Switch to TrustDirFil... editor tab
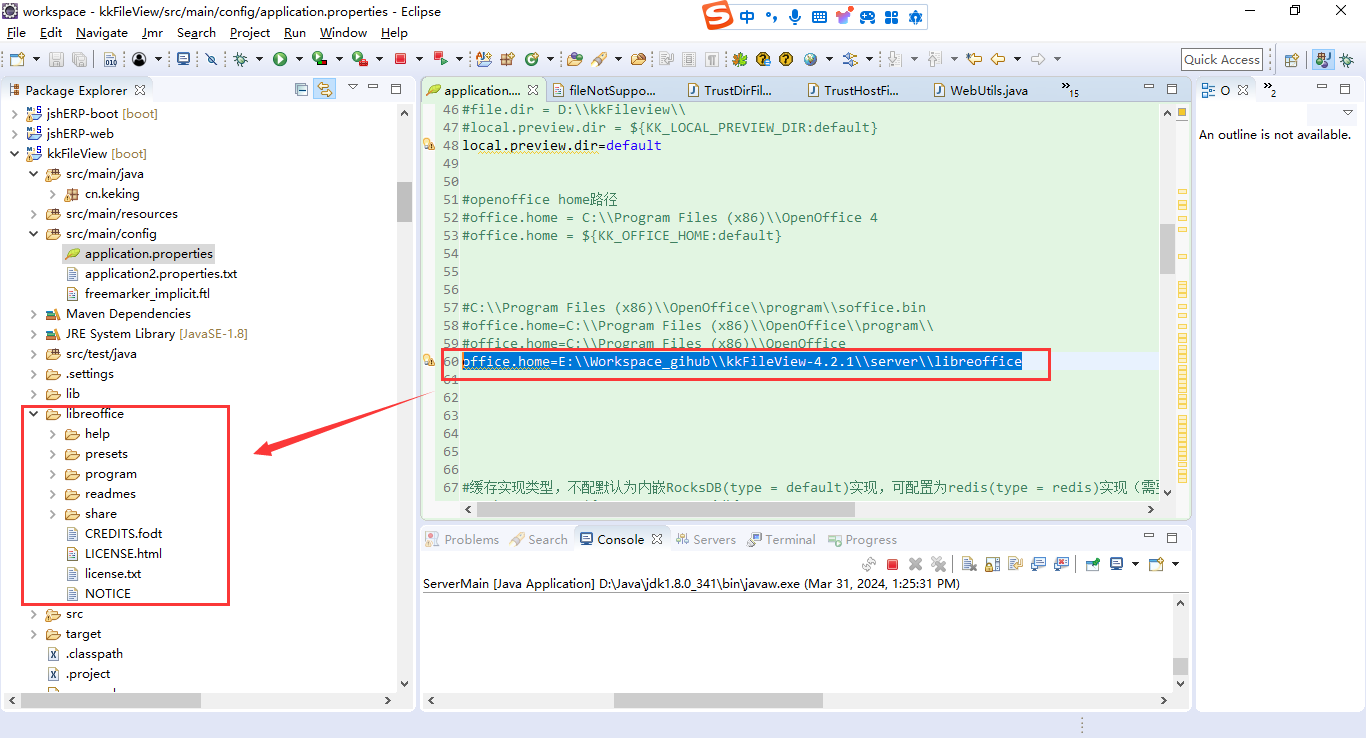This screenshot has height=738, width=1366. point(729,90)
